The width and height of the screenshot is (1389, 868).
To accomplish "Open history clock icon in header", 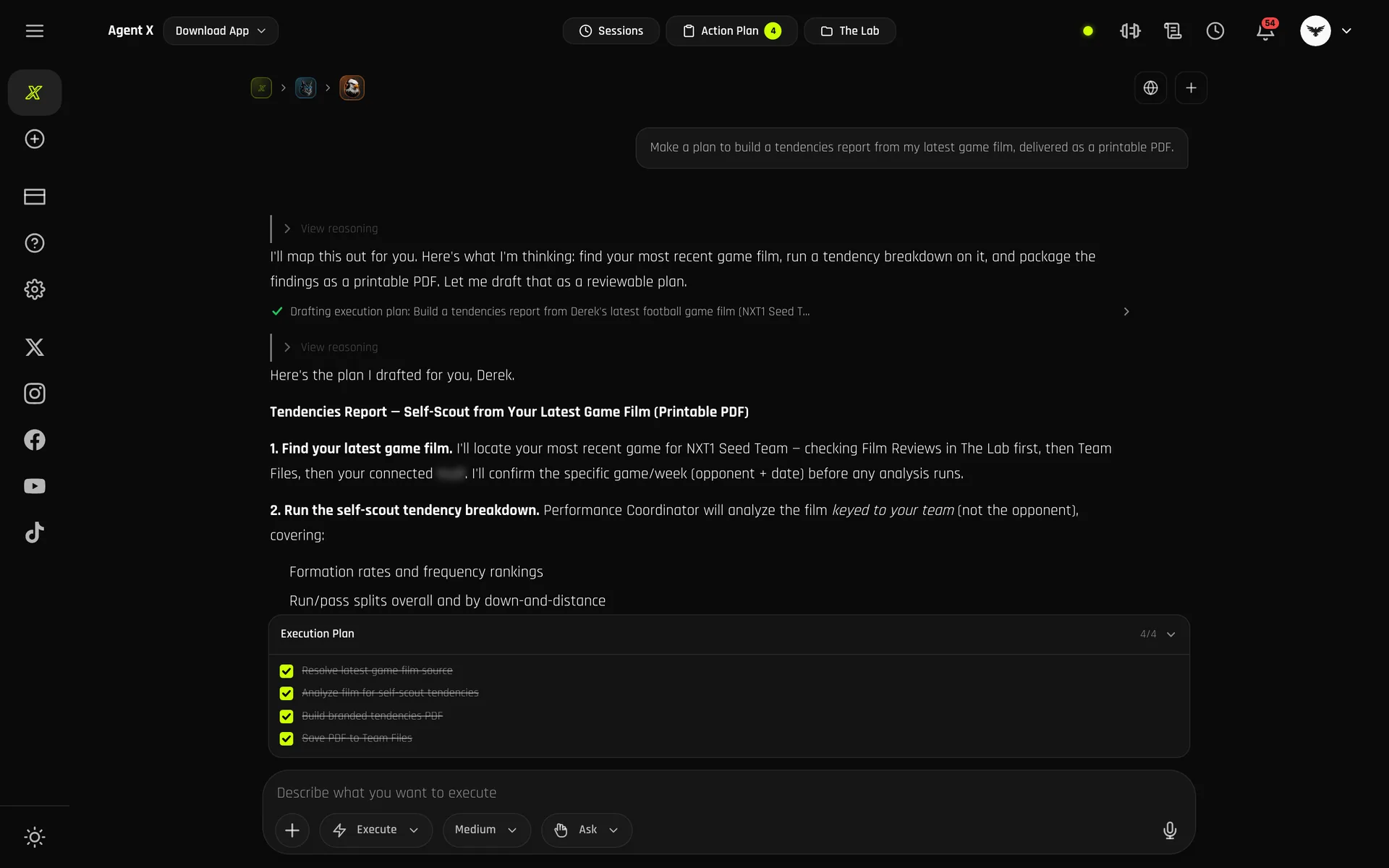I will point(1215,30).
